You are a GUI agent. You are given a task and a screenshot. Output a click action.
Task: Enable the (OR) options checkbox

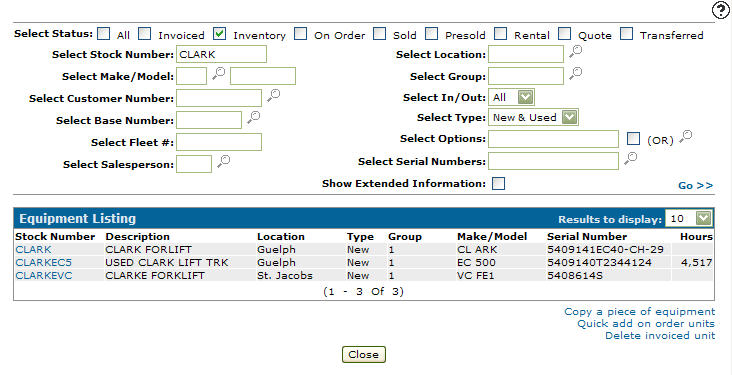(x=633, y=139)
